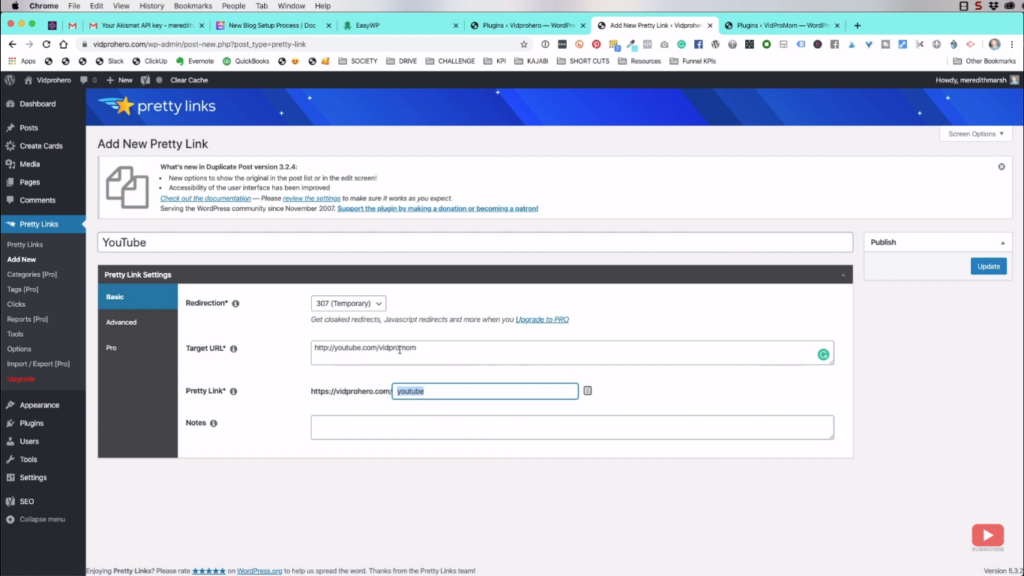This screenshot has width=1024, height=576.
Task: Click the YouTube subscribe button overlay
Action: point(987,536)
